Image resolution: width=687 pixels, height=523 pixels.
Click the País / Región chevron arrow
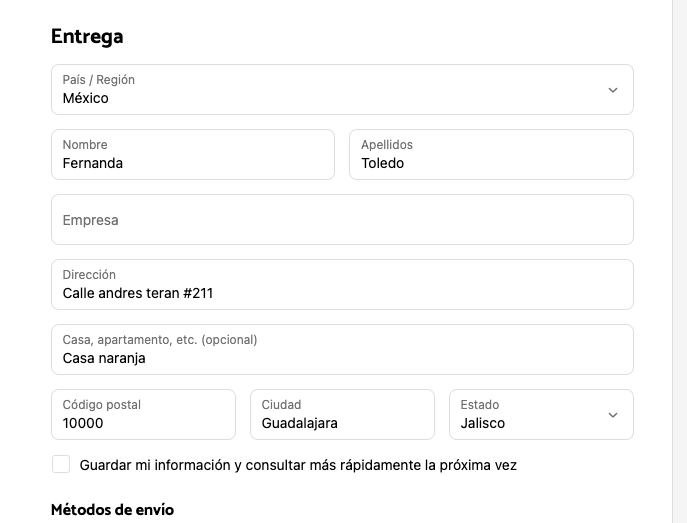point(613,90)
